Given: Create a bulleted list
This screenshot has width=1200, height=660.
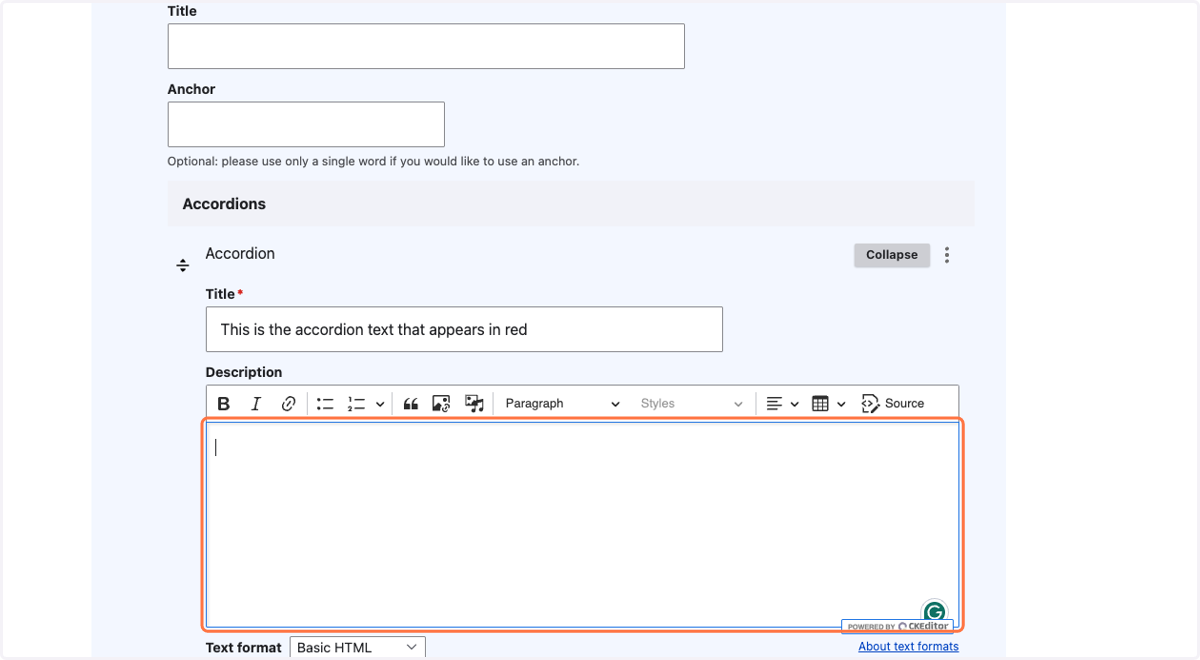Looking at the screenshot, I should point(325,404).
